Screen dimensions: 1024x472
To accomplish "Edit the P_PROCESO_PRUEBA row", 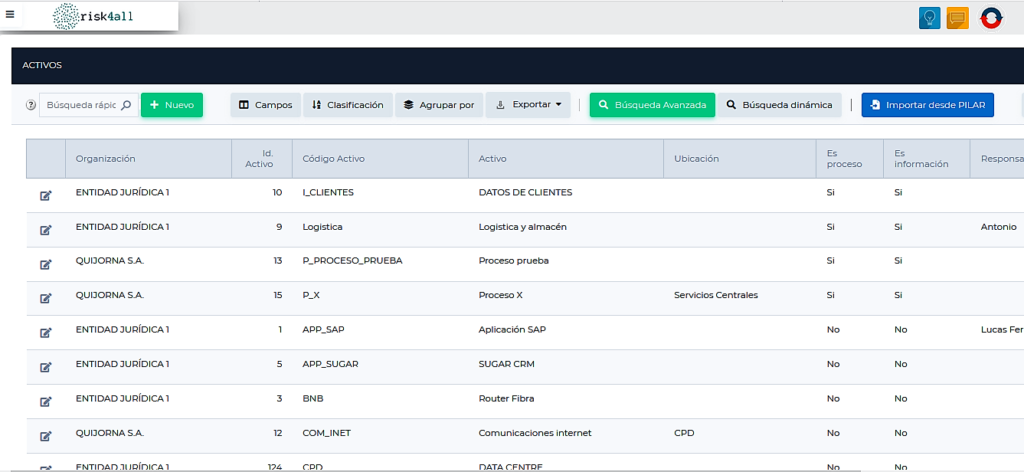I will pyautogui.click(x=46, y=264).
